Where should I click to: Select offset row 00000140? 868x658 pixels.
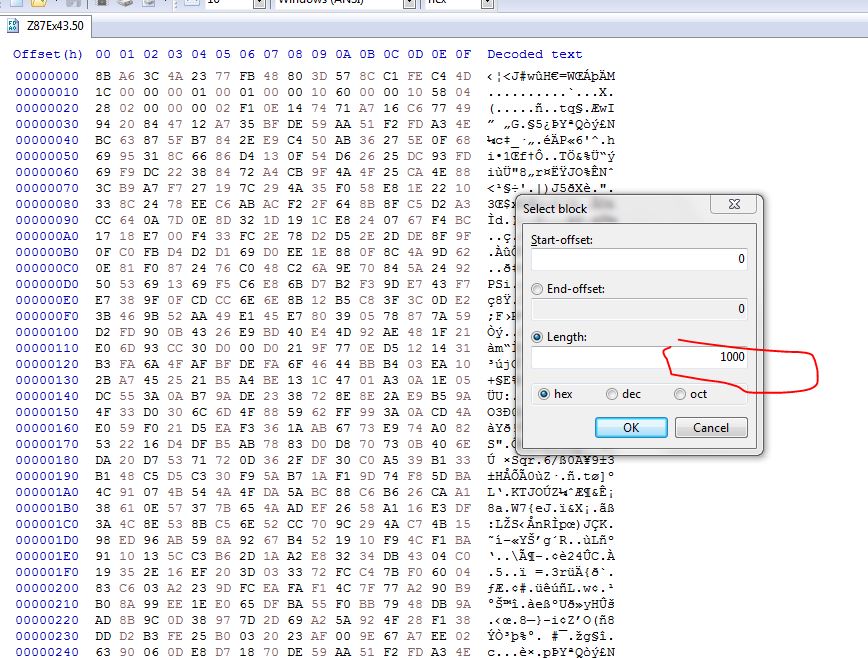pos(47,396)
